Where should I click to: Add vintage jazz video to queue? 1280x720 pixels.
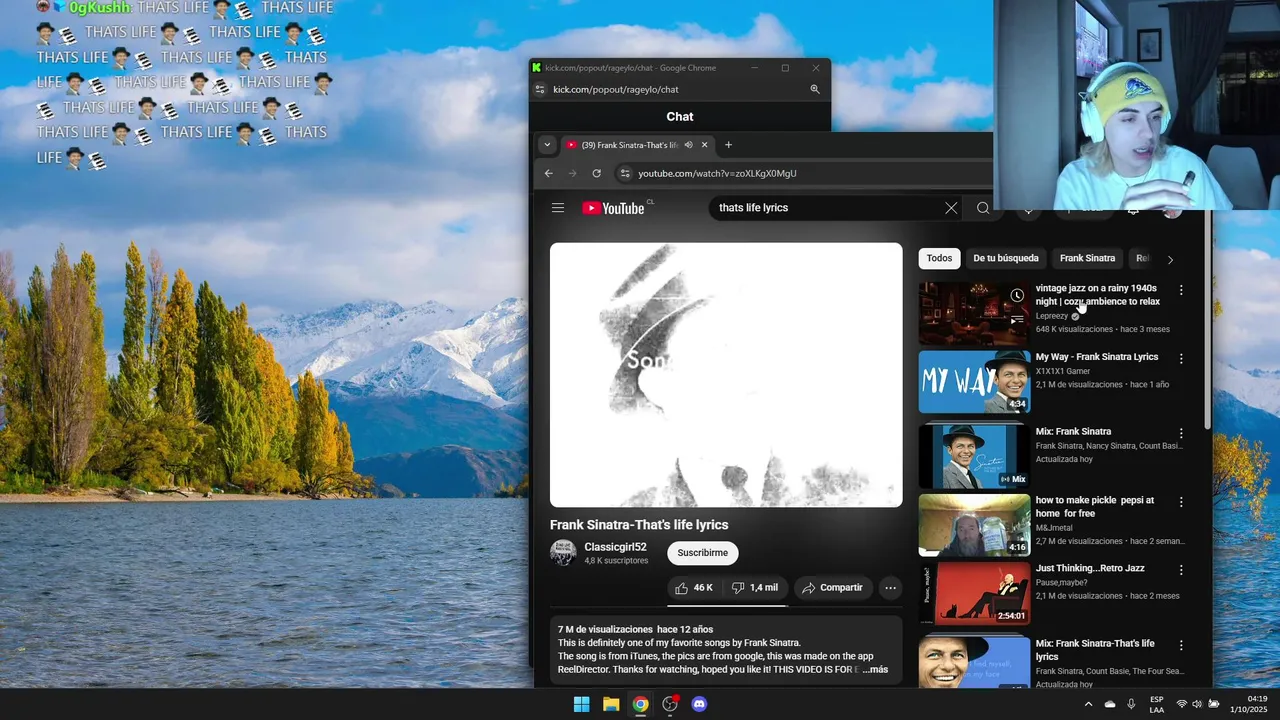[1017, 320]
